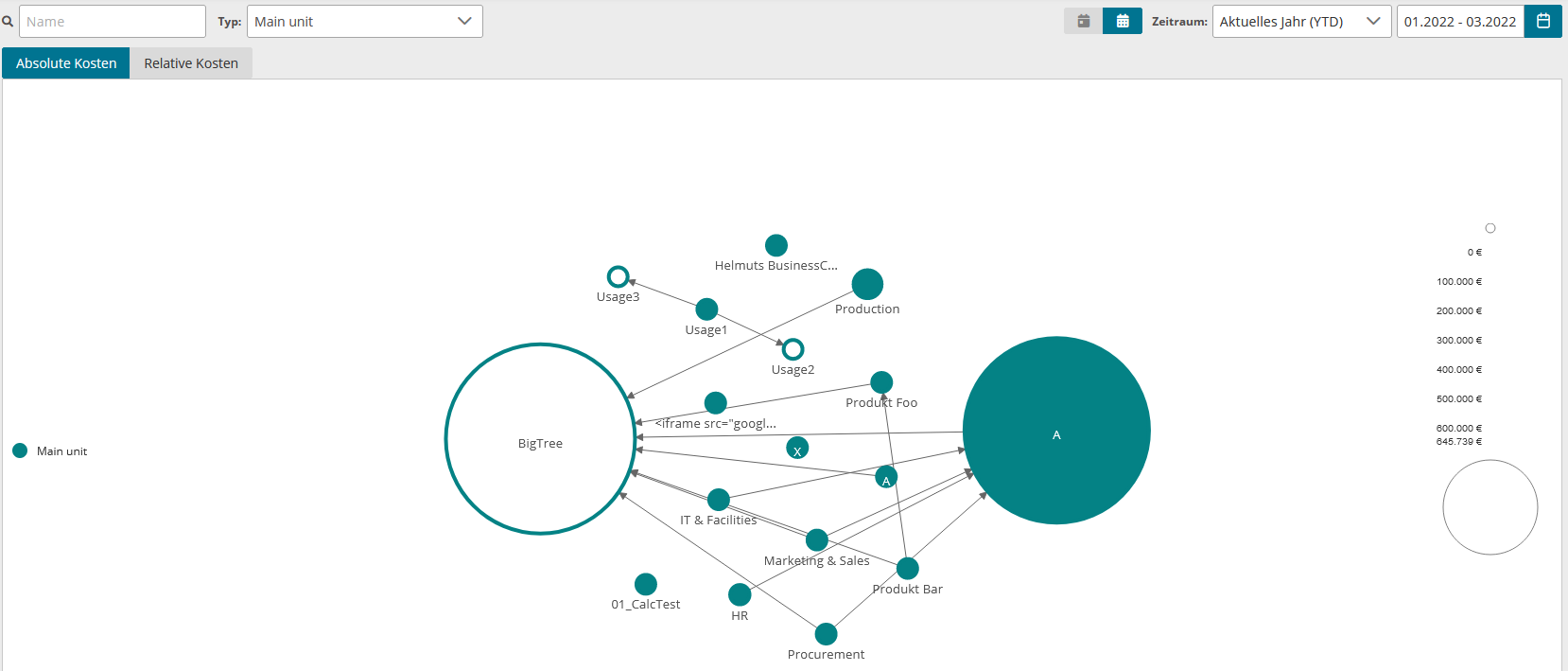The height and width of the screenshot is (671, 1568).
Task: Click the 645.739 € legend label
Action: click(1459, 442)
